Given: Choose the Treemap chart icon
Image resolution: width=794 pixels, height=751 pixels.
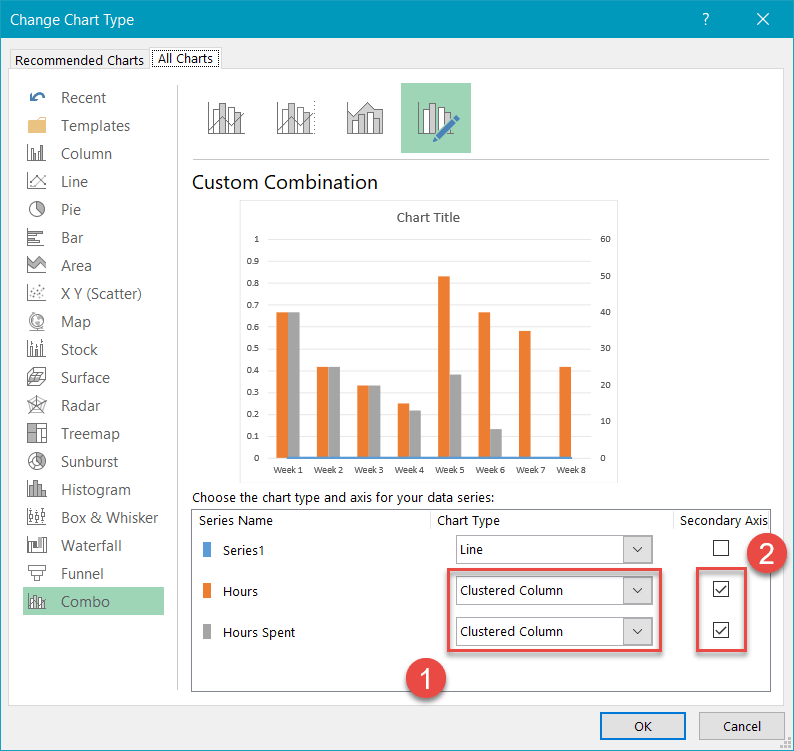Looking at the screenshot, I should pos(36,433).
